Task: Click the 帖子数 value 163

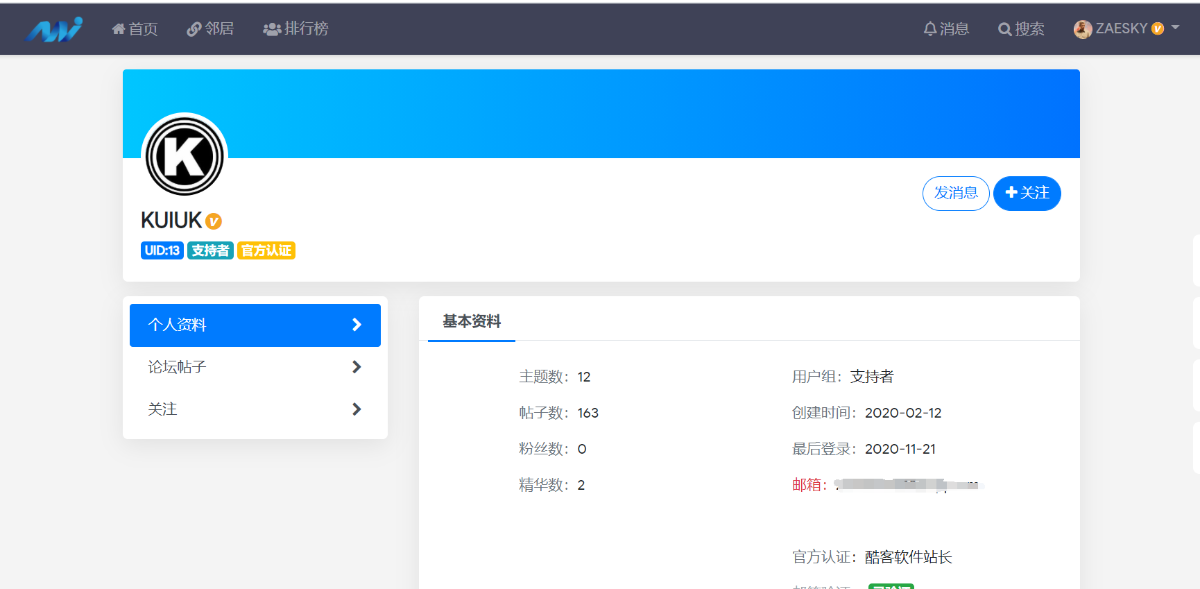Action: pos(588,413)
